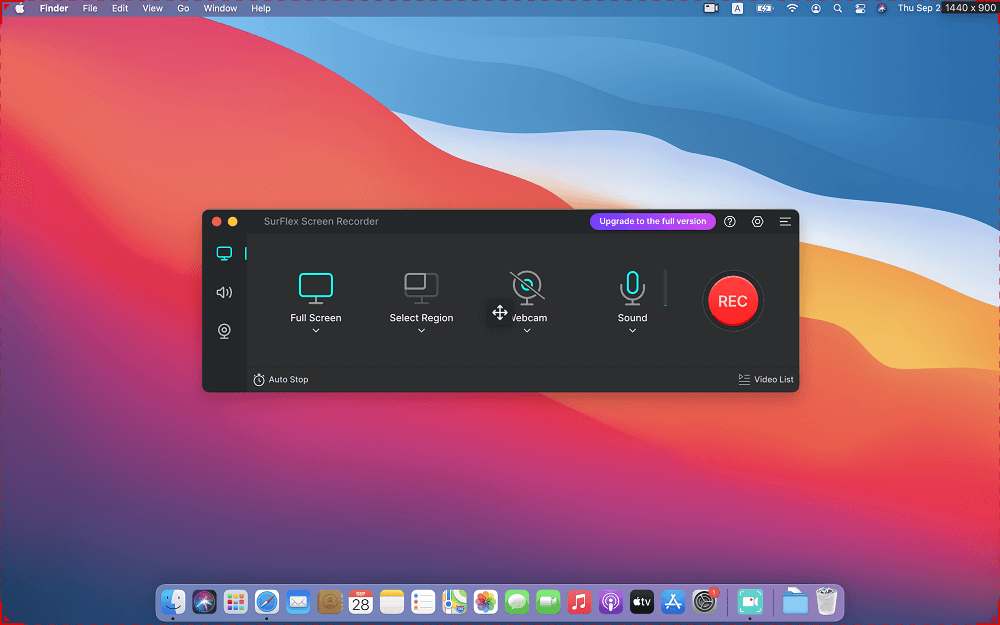Expand the Select Region options chevron
Viewport: 1000px width, 625px height.
[421, 330]
